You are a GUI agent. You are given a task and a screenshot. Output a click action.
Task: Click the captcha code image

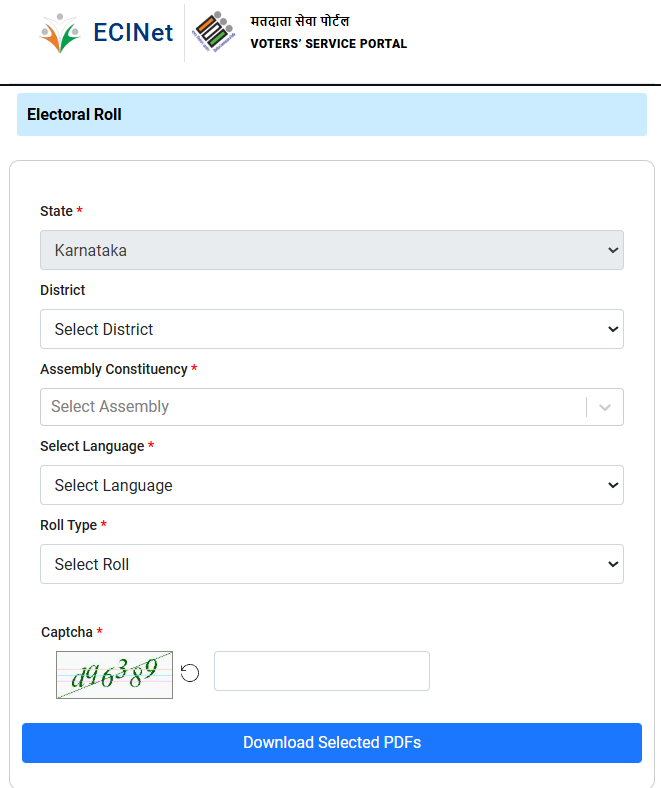pos(115,674)
